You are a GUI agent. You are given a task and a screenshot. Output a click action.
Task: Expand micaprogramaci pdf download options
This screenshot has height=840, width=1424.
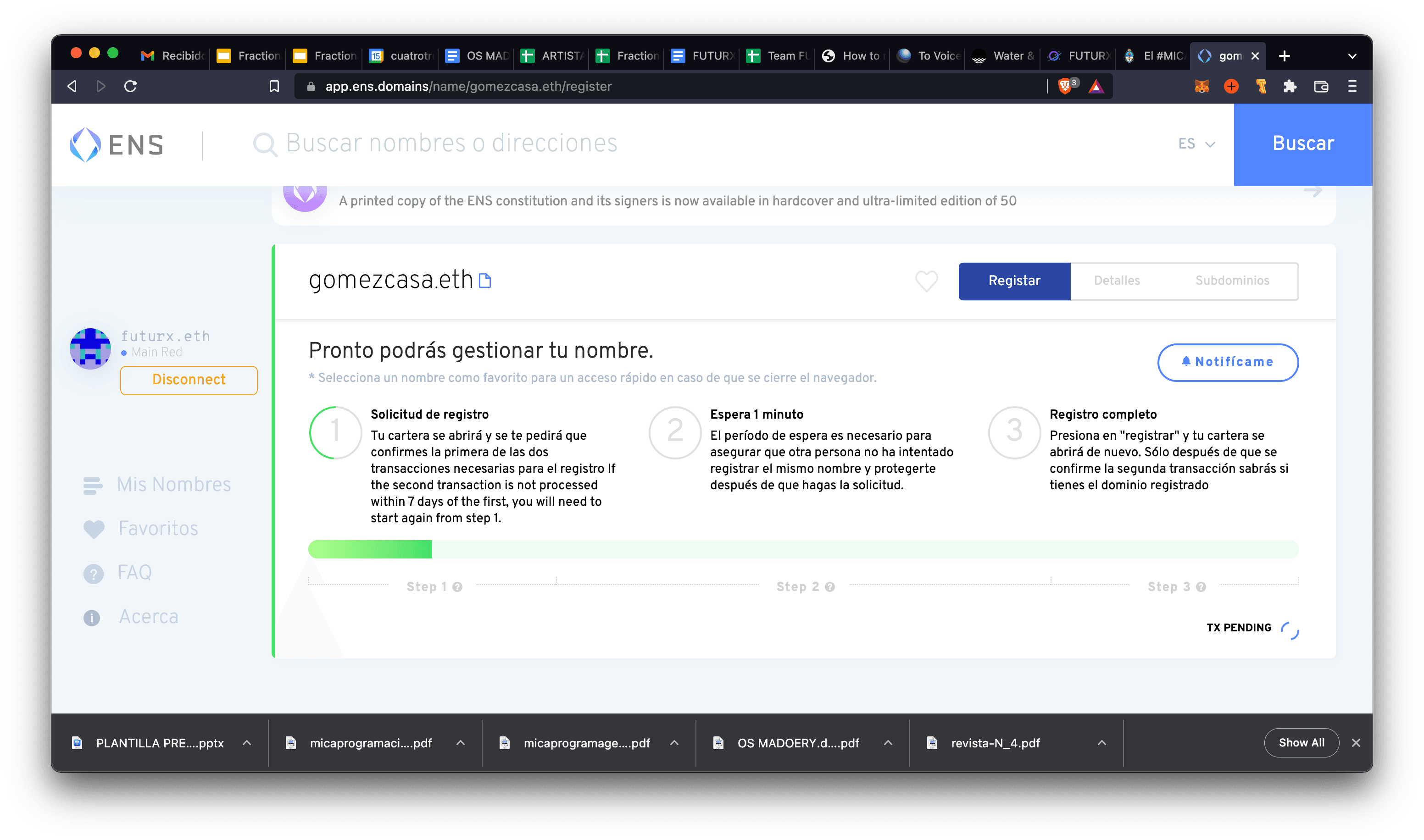pos(460,743)
